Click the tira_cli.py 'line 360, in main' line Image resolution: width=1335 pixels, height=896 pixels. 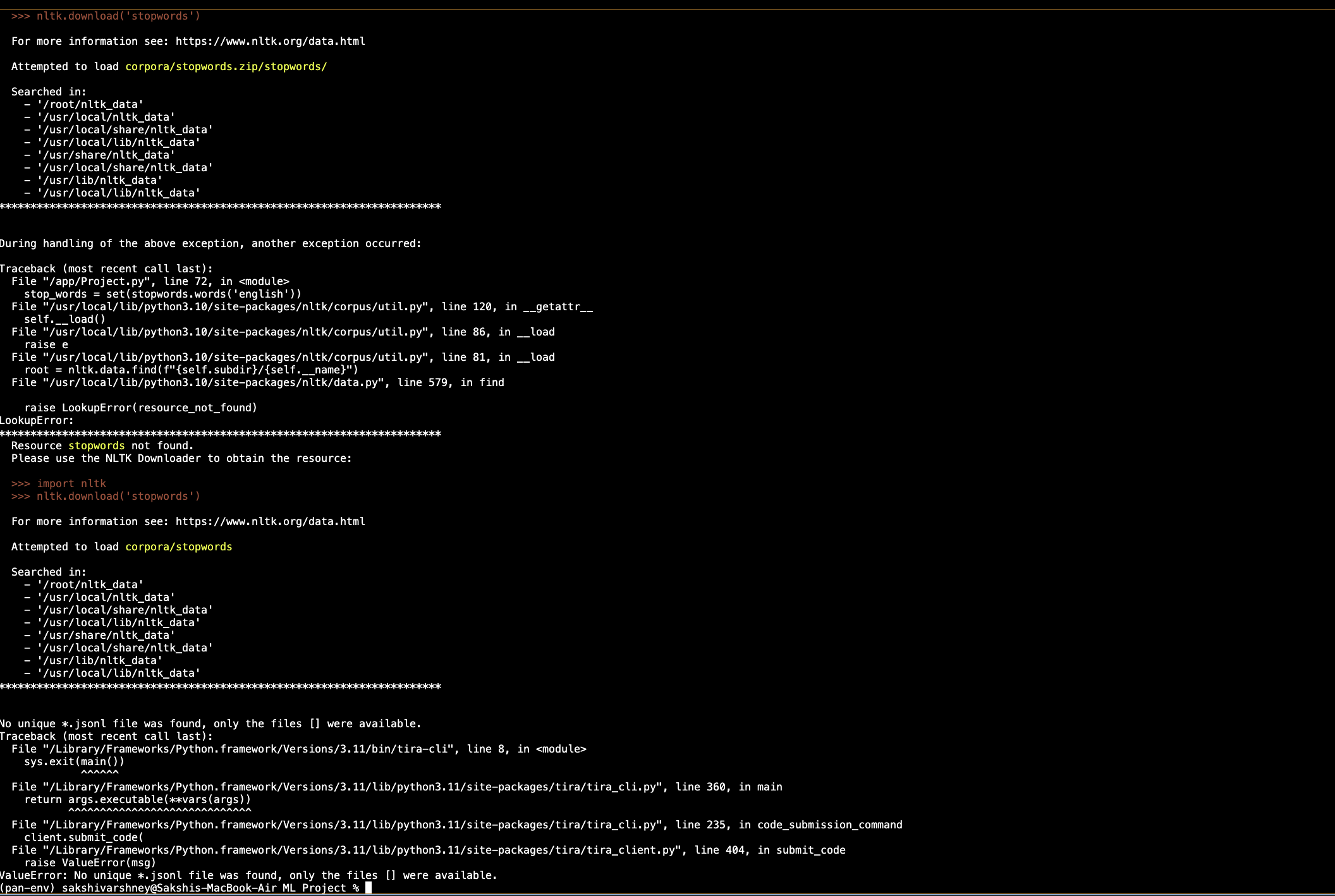[397, 787]
